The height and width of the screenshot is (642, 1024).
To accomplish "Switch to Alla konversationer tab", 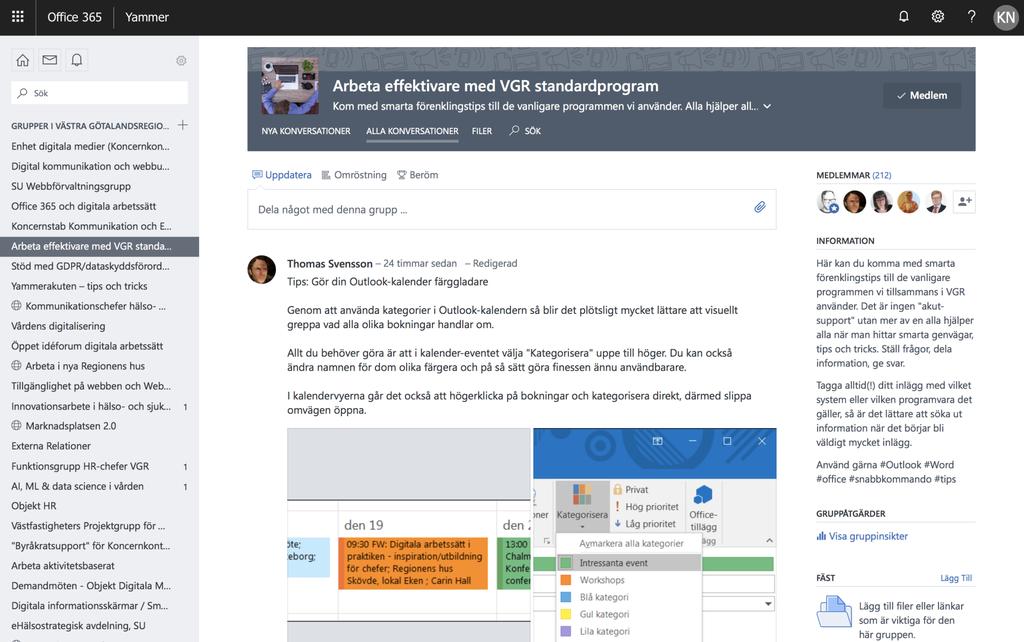I will pyautogui.click(x=412, y=131).
